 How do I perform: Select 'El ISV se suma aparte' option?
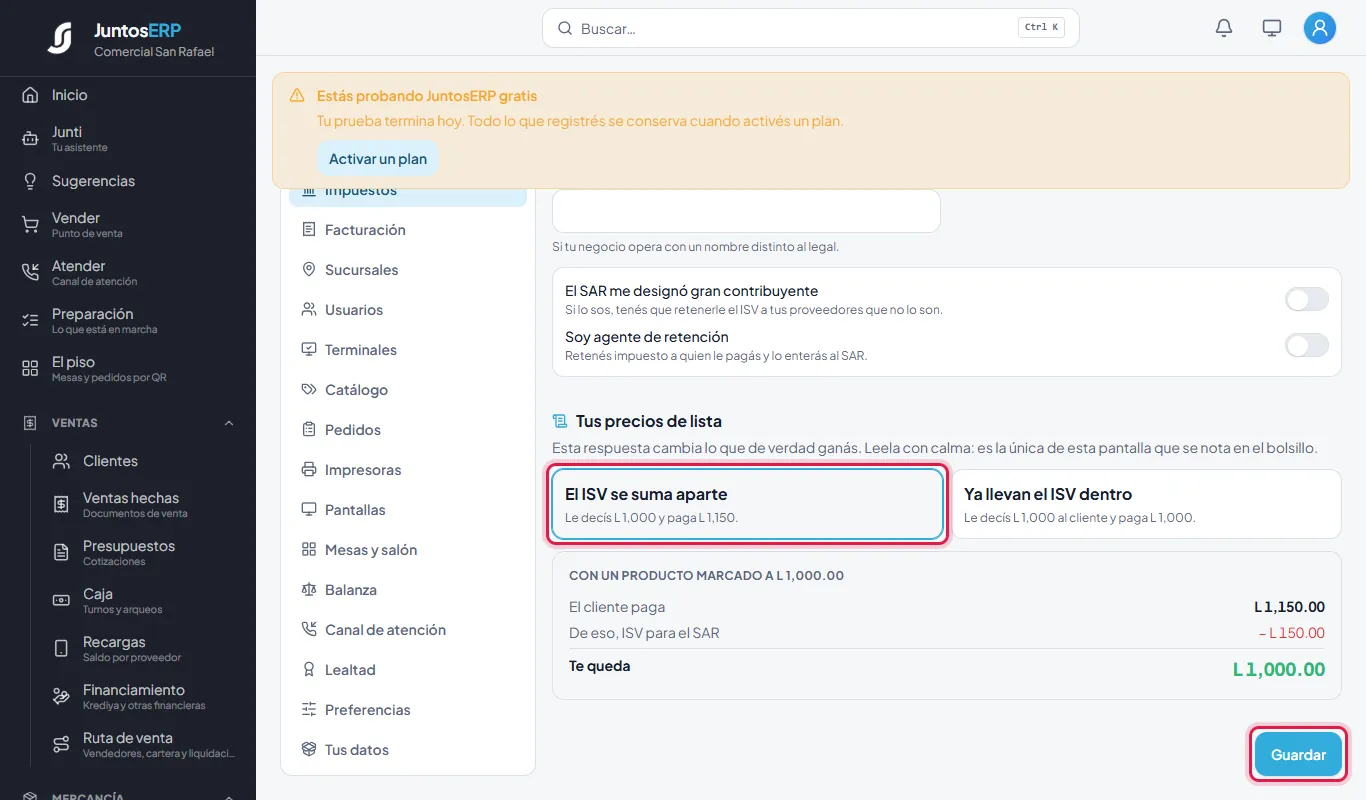tap(747, 504)
